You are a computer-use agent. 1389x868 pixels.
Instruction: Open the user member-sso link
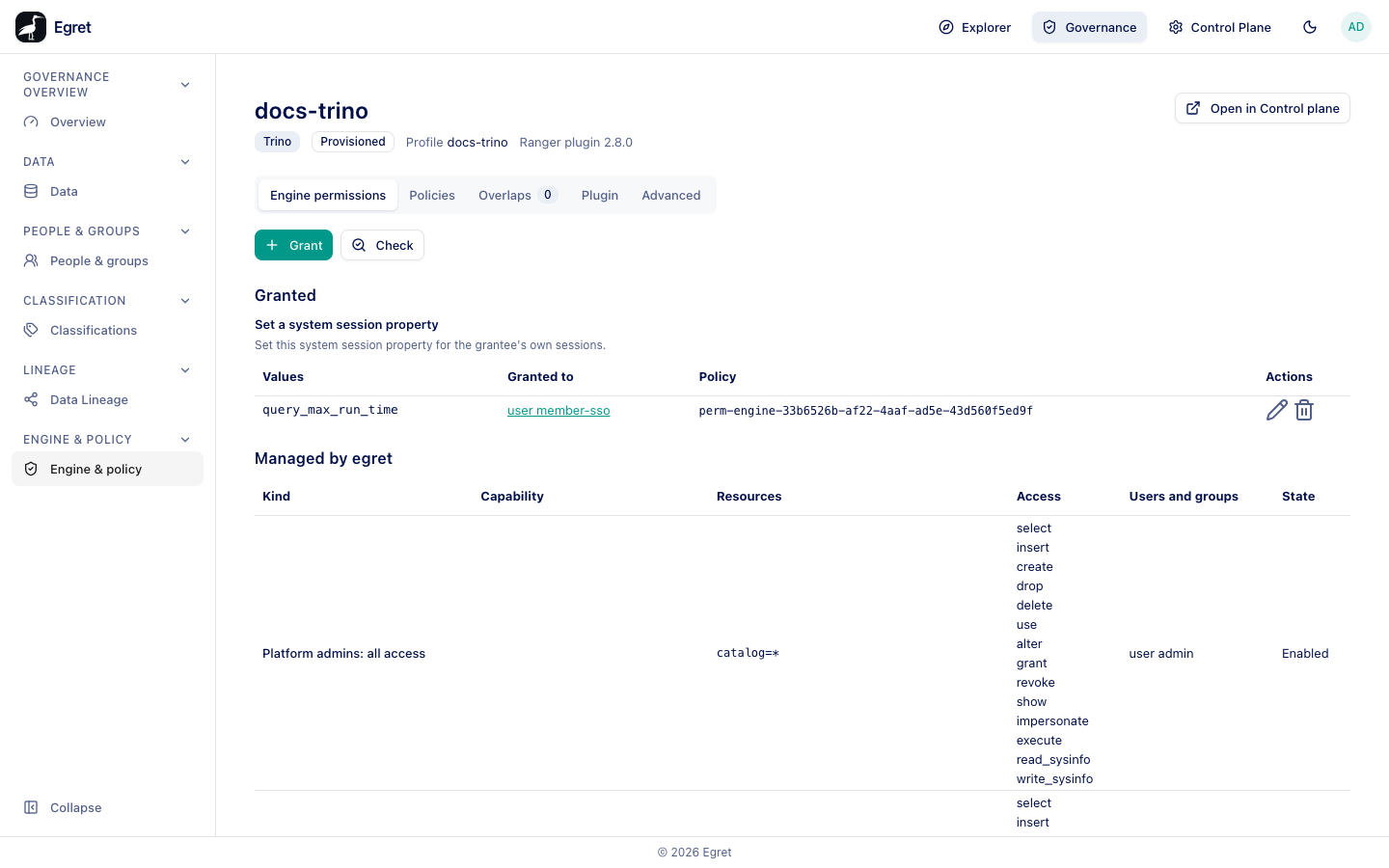pos(558,411)
